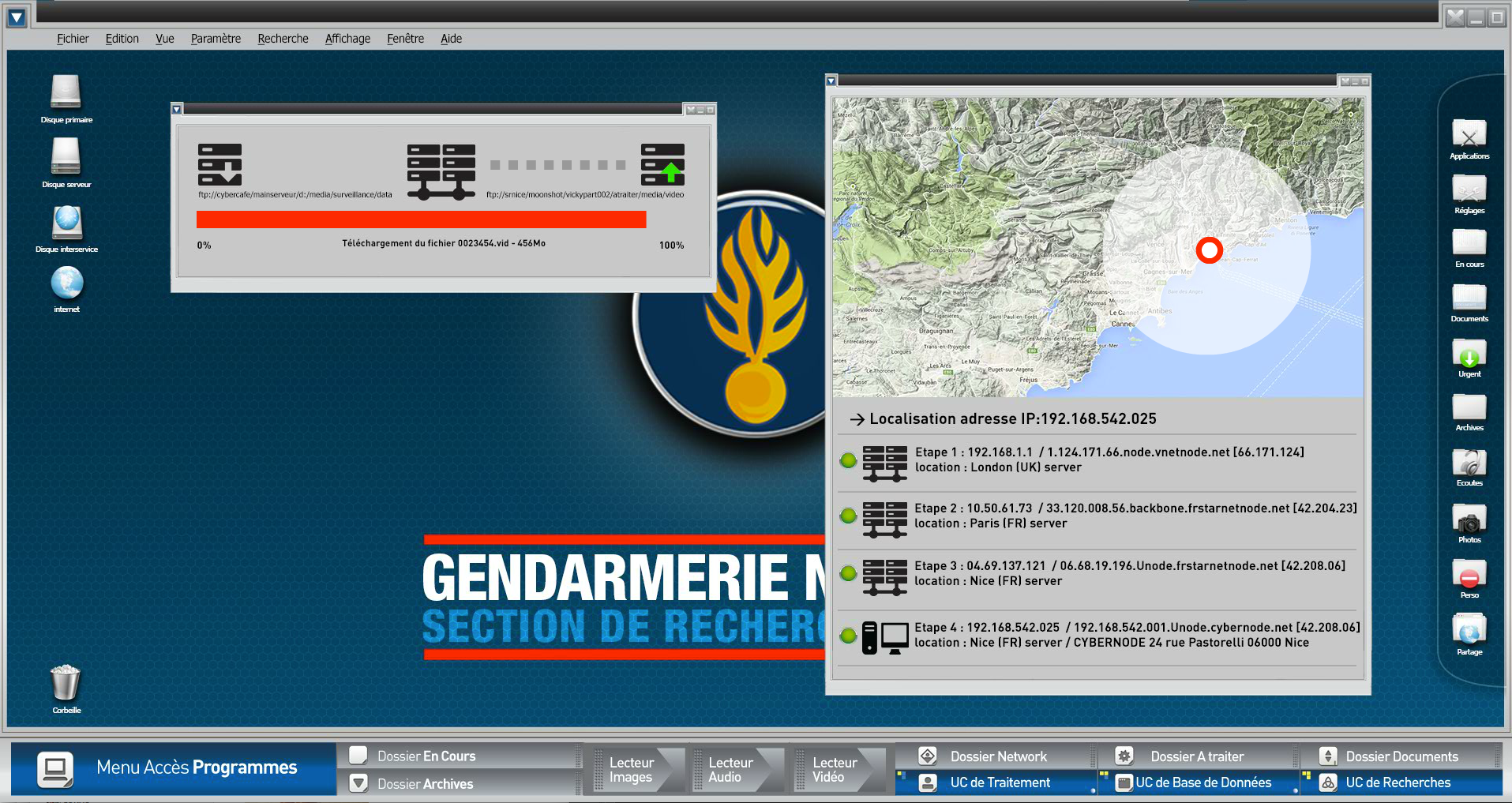The image size is (1512, 803).
Task: Open the Fenêtre menu
Action: click(405, 39)
